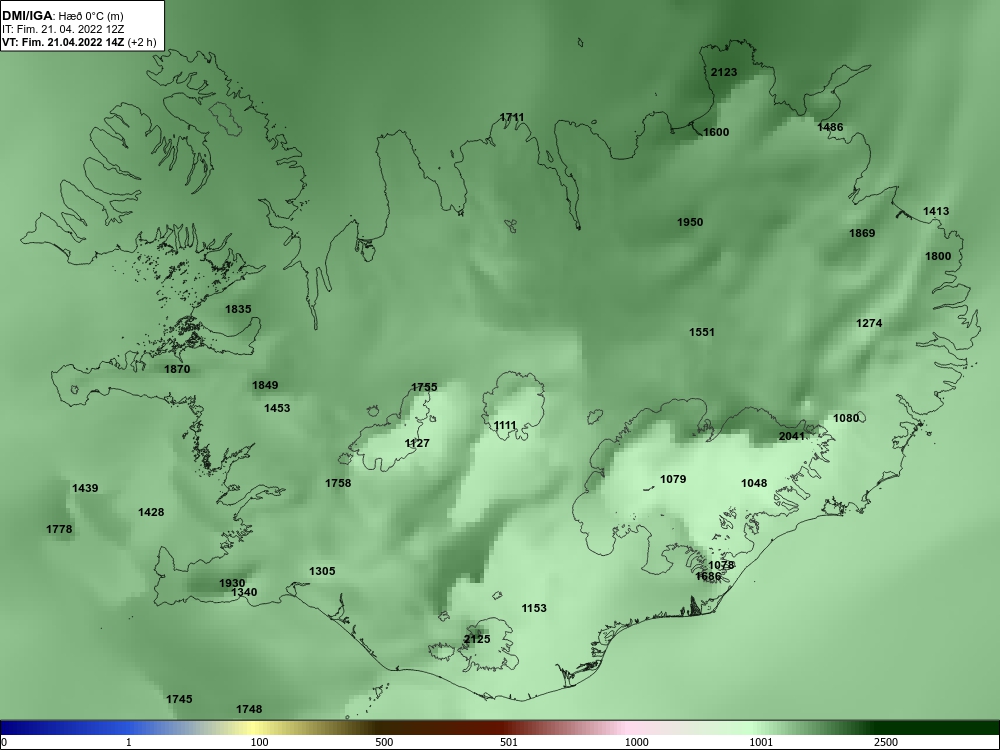This screenshot has height=750, width=1000.
Task: Click the 100 tick on the color scale
Action: [260, 742]
